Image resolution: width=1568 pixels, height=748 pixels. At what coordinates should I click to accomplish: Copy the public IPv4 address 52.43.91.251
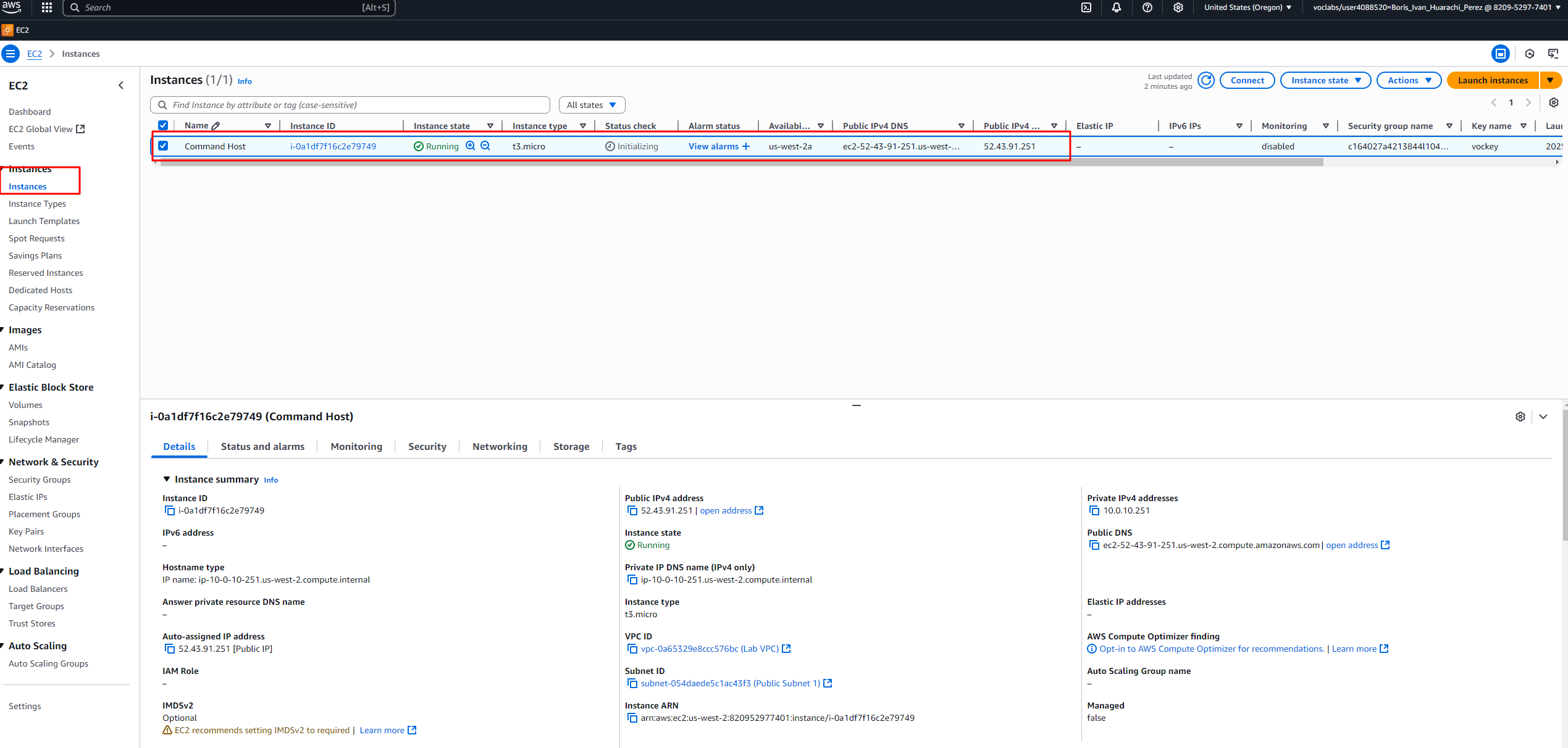pos(632,510)
